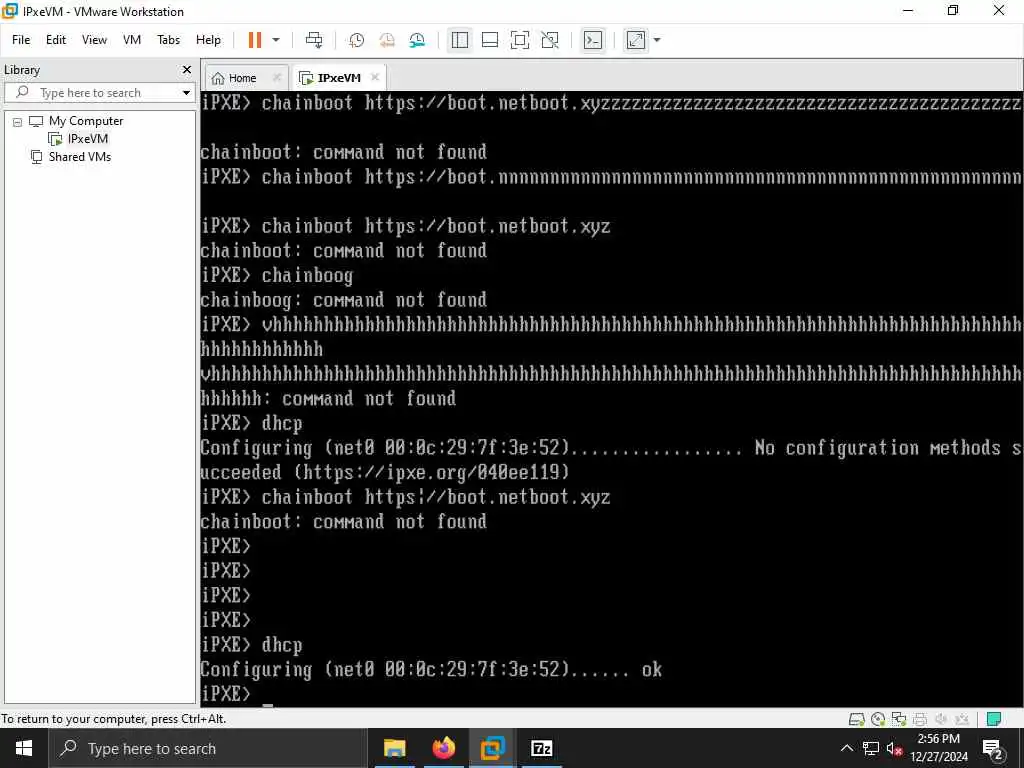Take a snapshot of this virtual machine
This screenshot has width=1024, height=768.
pyautogui.click(x=357, y=40)
